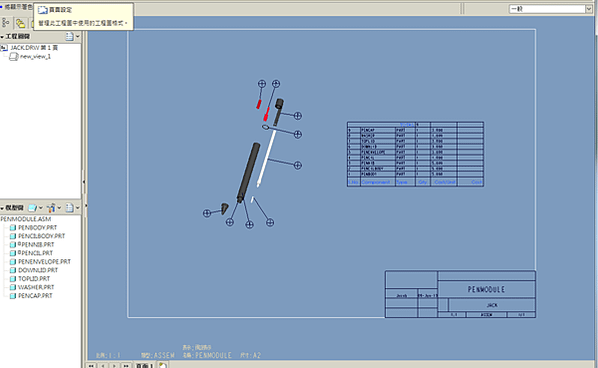Collapse the drawing tree panel header

(x=15, y=37)
